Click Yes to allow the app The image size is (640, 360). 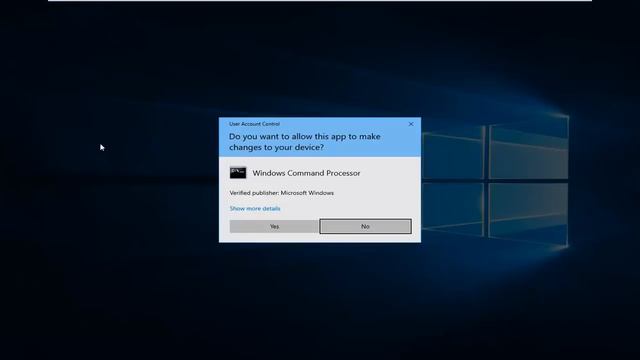tap(274, 227)
